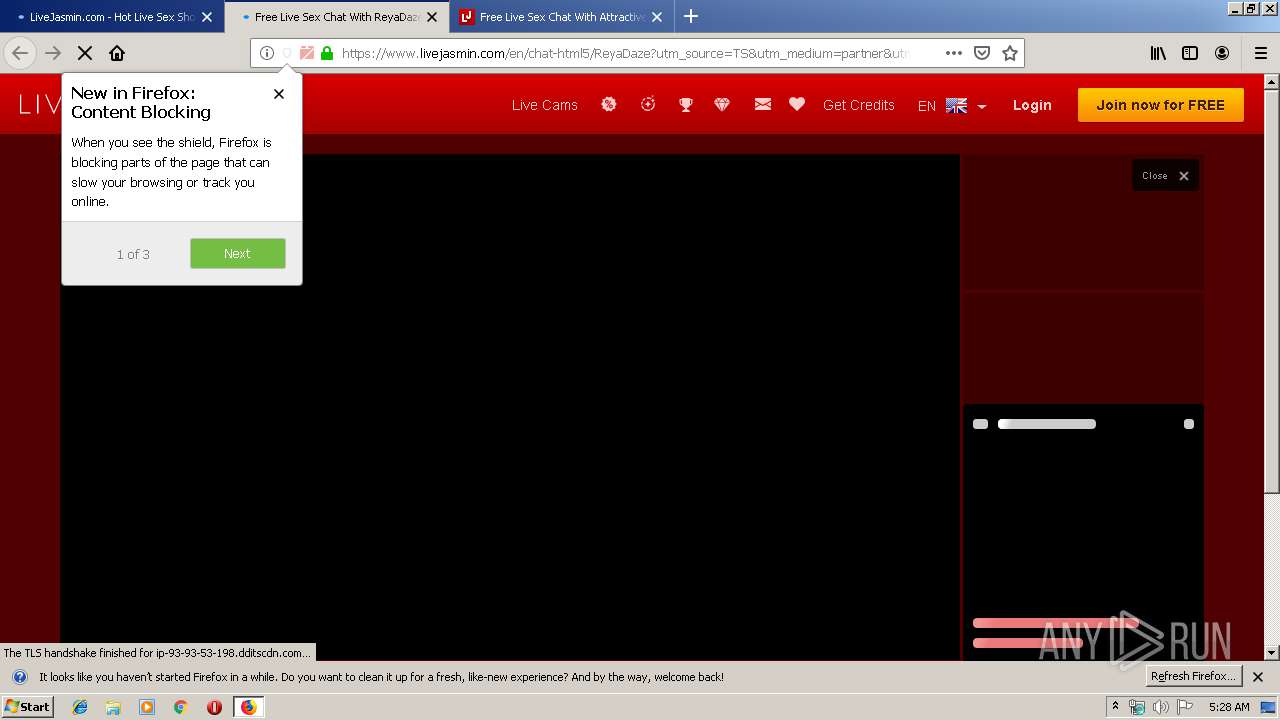Go to the Firefox home page icon
Image resolution: width=1280 pixels, height=720 pixels.
[117, 53]
